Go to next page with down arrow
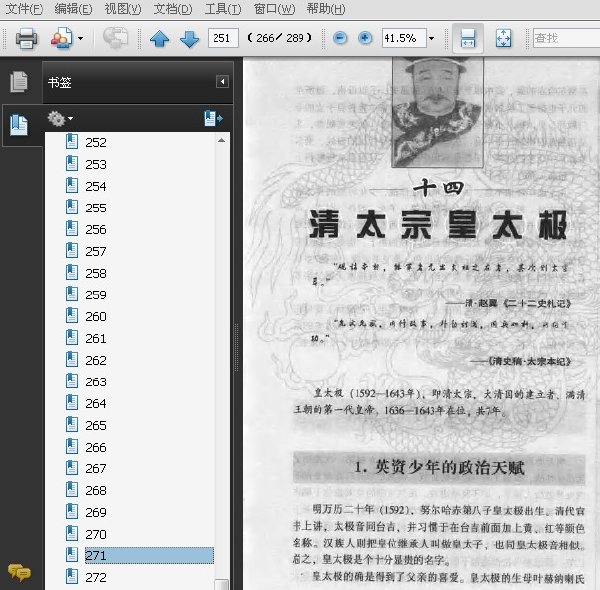 (189, 39)
